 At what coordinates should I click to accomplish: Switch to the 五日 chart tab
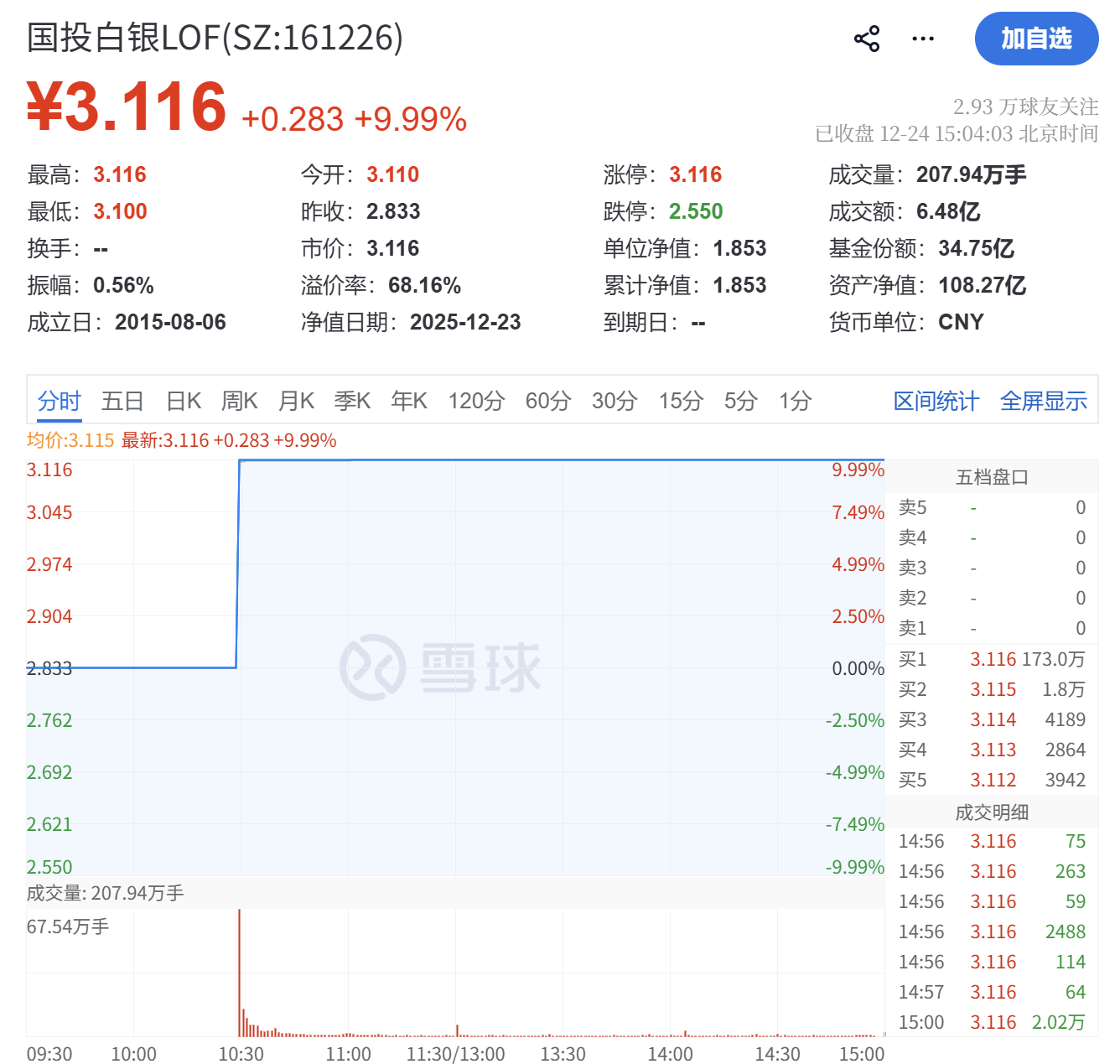[x=122, y=401]
